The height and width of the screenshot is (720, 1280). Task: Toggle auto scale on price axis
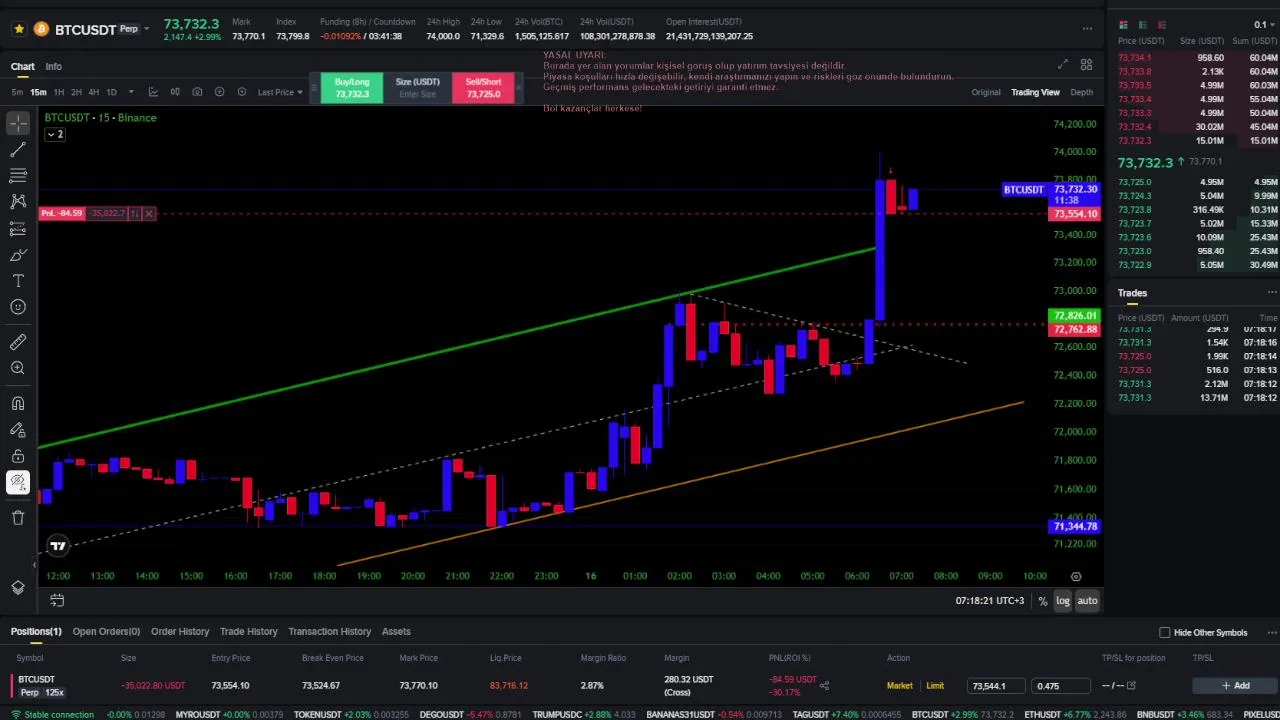pyautogui.click(x=1087, y=601)
